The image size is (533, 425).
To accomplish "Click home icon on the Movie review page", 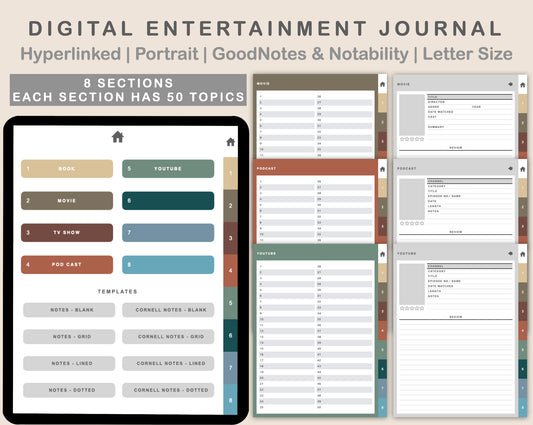I will click(x=523, y=85).
